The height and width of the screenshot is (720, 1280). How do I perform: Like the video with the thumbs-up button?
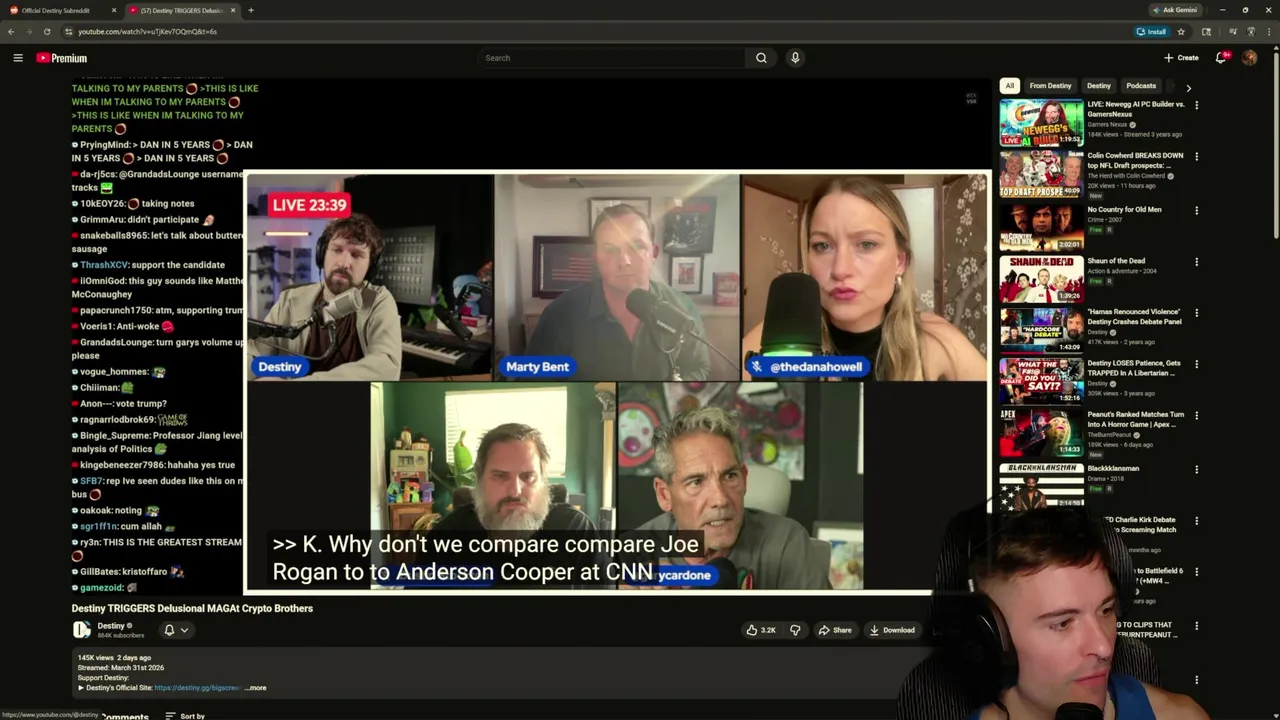(x=760, y=630)
